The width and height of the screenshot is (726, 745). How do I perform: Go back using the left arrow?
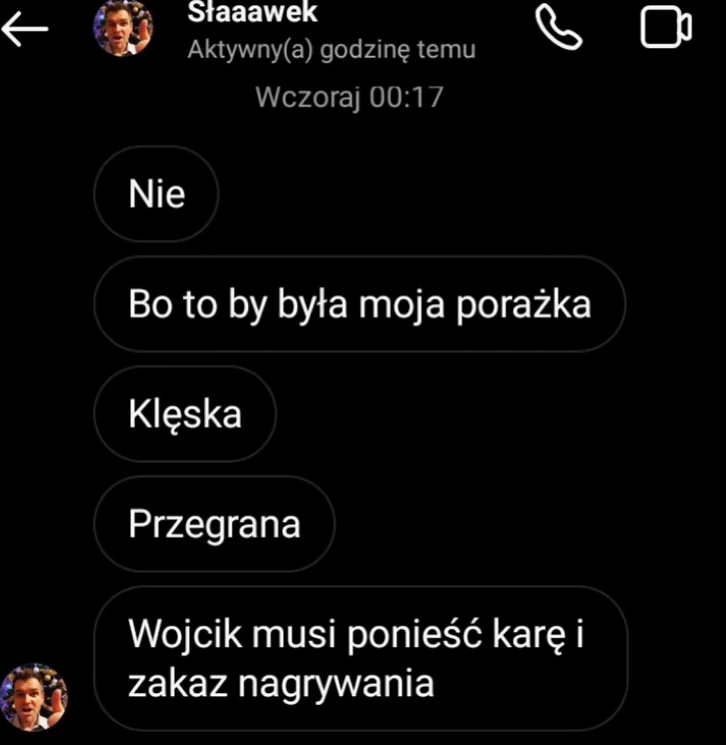tap(25, 29)
